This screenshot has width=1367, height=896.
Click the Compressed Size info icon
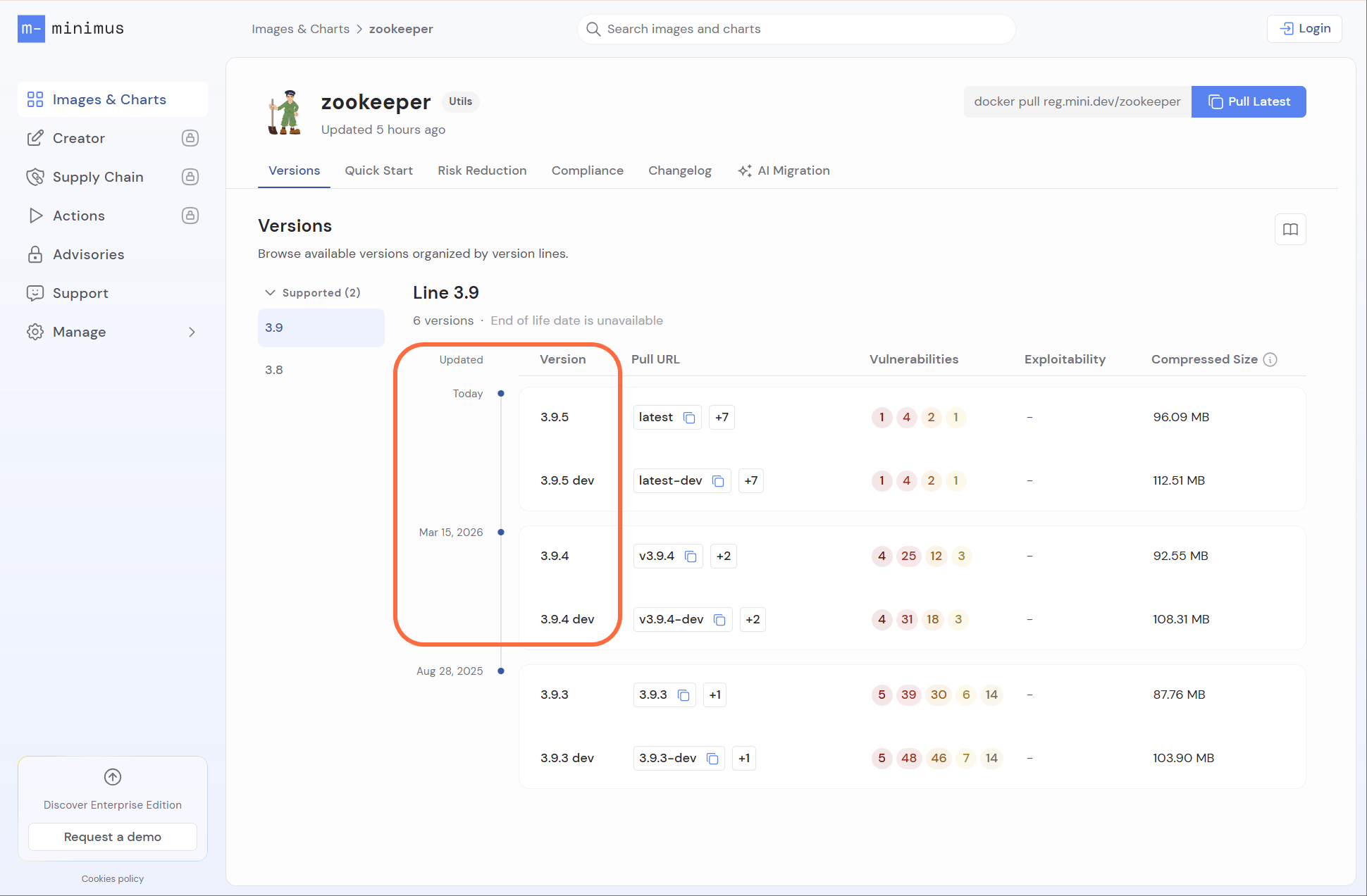[1270, 360]
